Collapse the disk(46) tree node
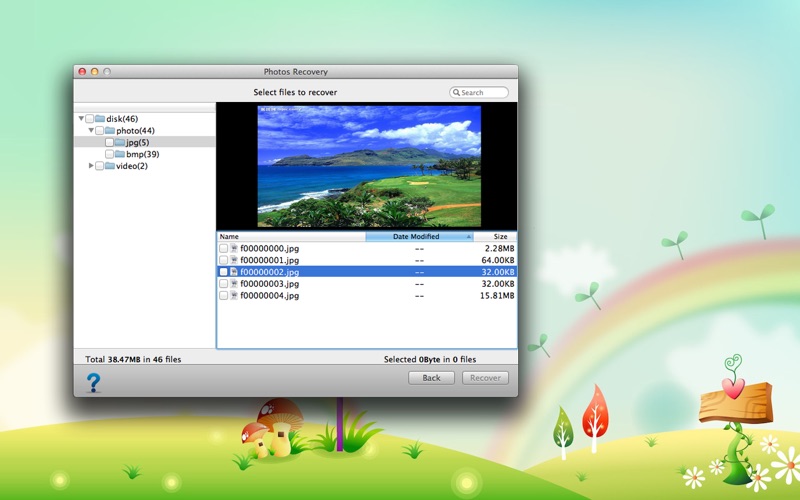 click(81, 118)
